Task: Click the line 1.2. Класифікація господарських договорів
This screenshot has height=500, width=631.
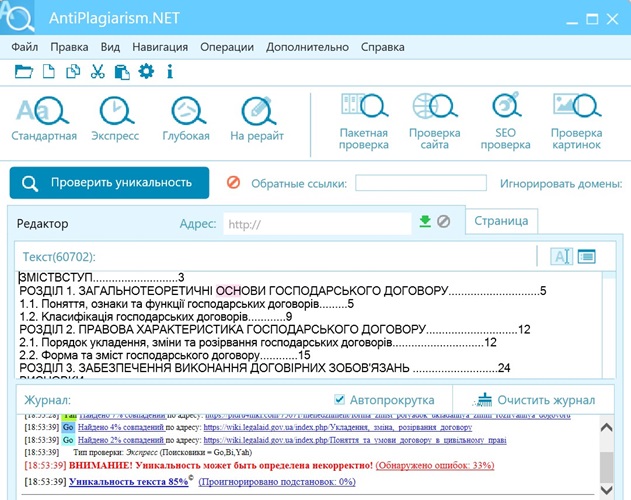Action: pos(156,316)
